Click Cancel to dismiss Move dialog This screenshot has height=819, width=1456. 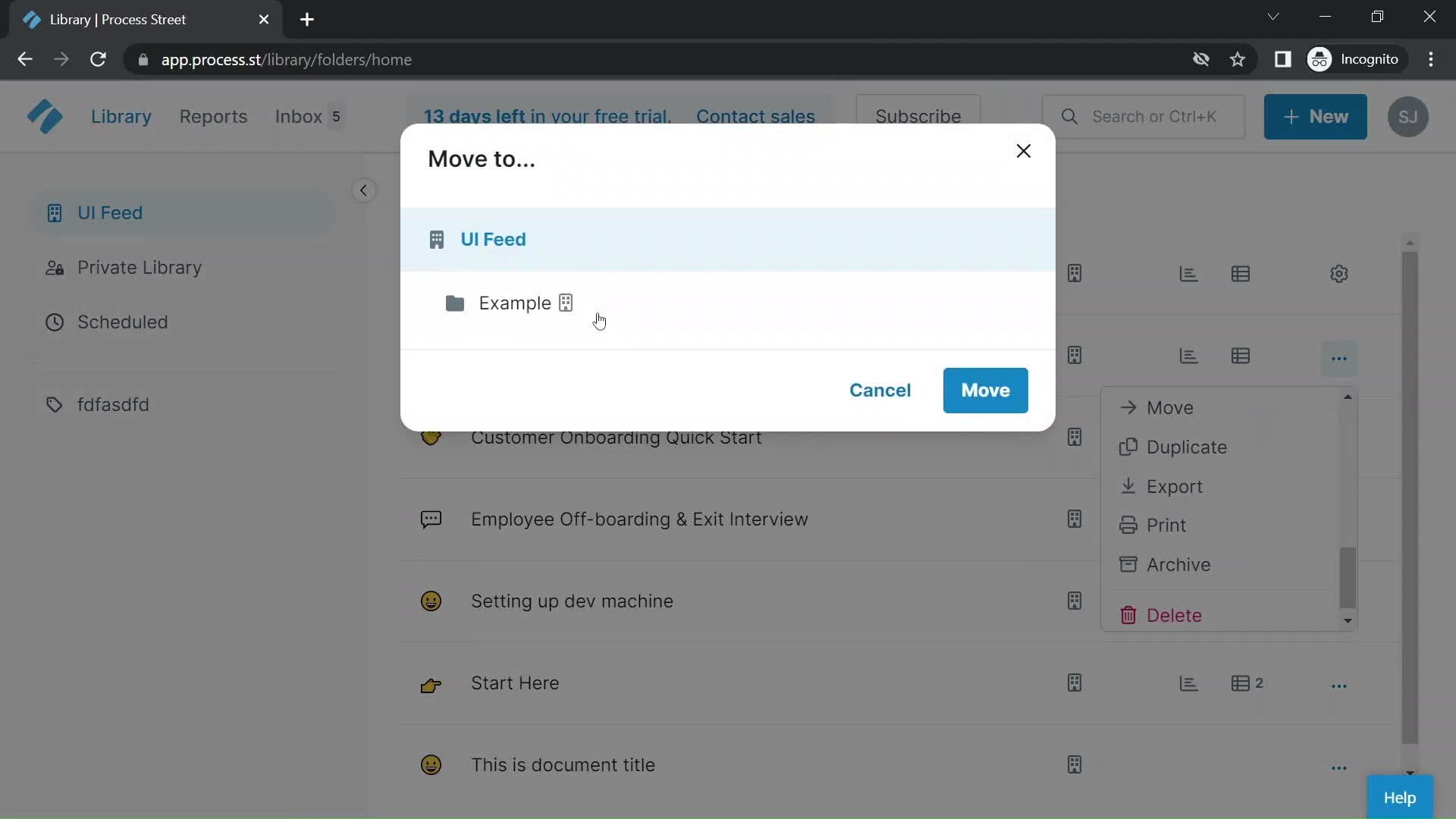pos(880,390)
